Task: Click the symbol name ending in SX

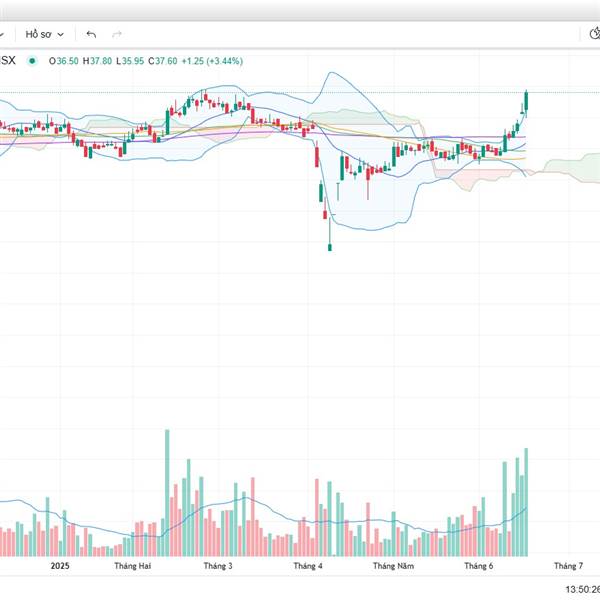Action: tap(7, 60)
